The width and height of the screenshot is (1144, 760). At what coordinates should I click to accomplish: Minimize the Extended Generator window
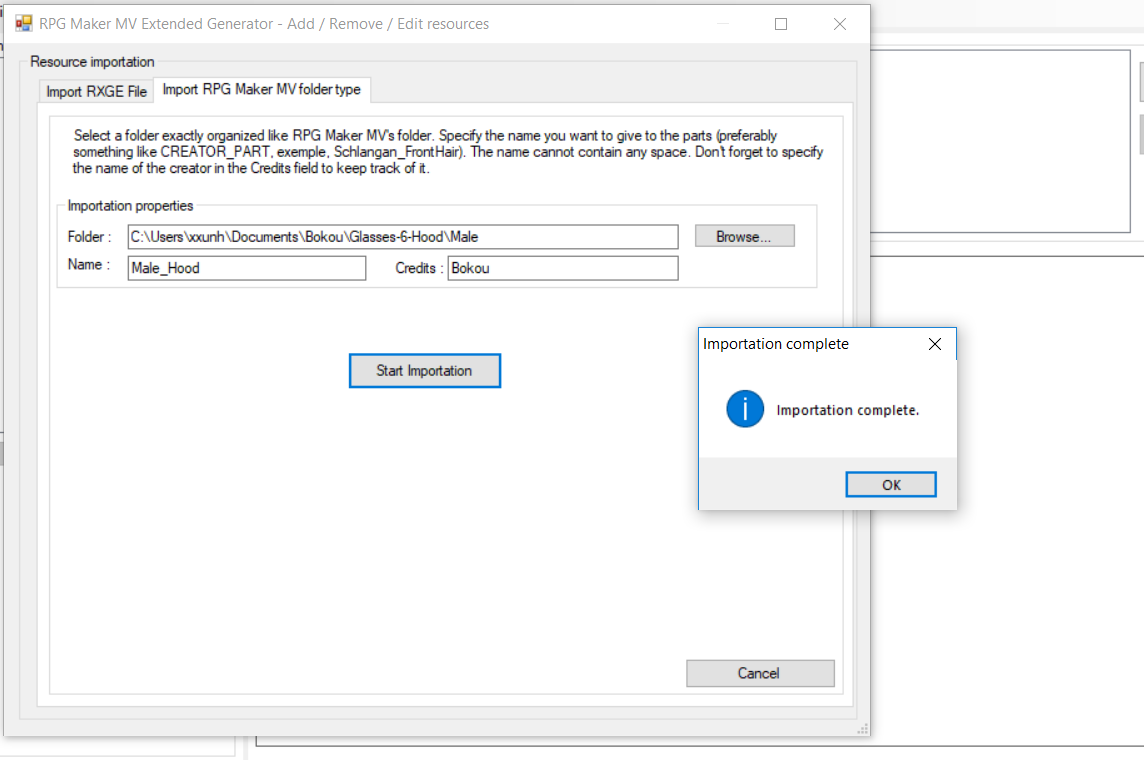click(723, 24)
